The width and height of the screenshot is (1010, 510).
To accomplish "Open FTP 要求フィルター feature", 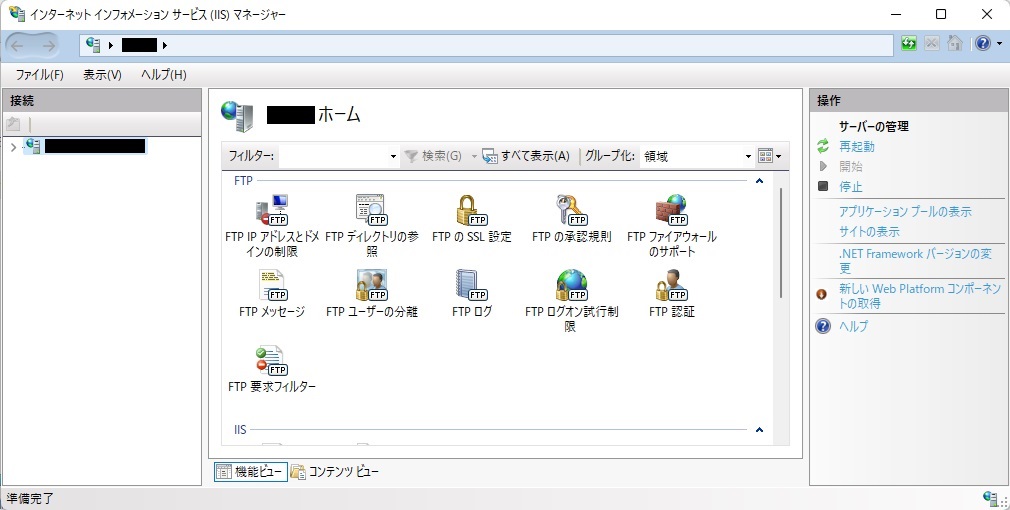I will (271, 369).
